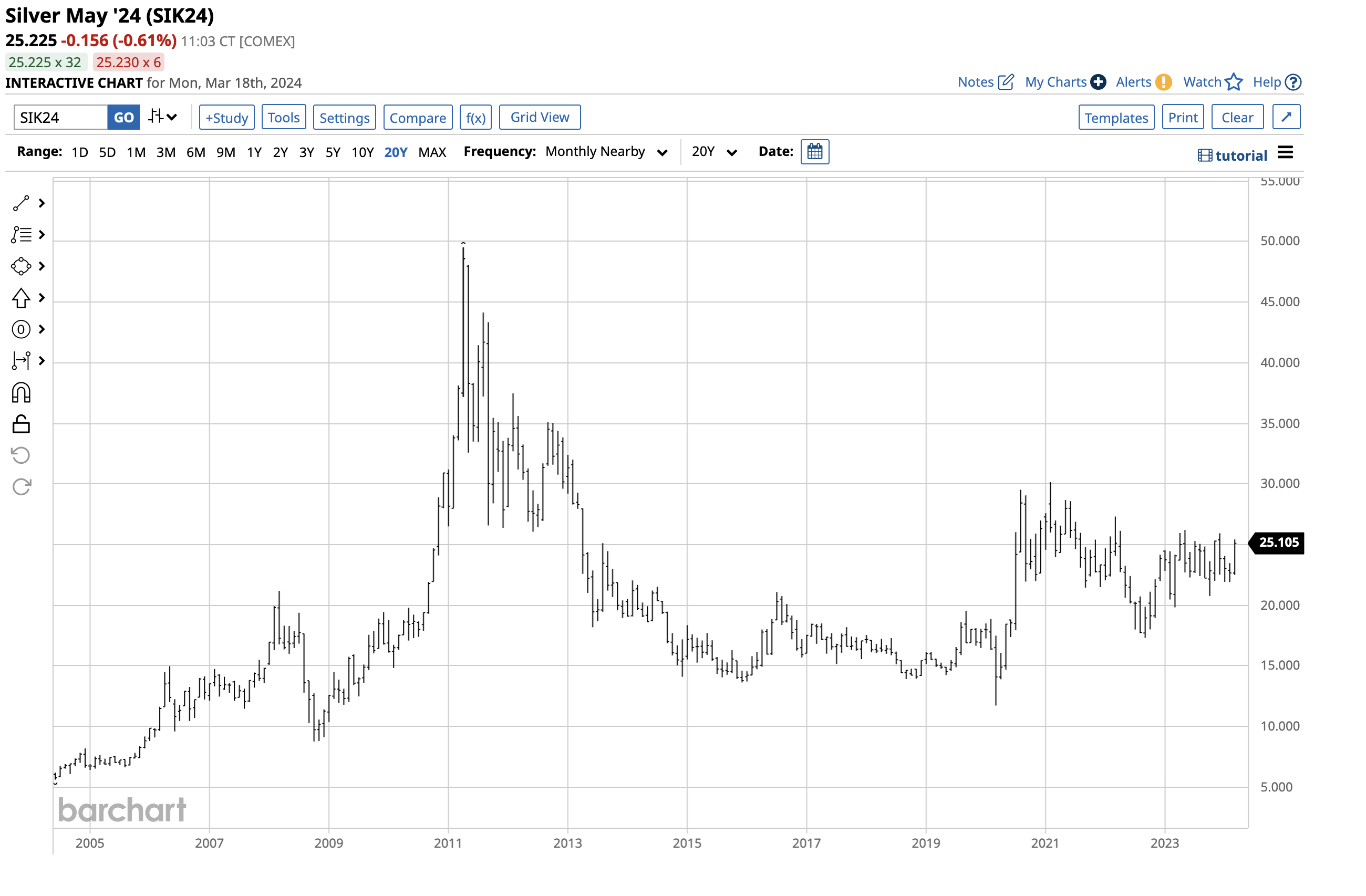
Task: Switch range to MAX
Action: 432,153
